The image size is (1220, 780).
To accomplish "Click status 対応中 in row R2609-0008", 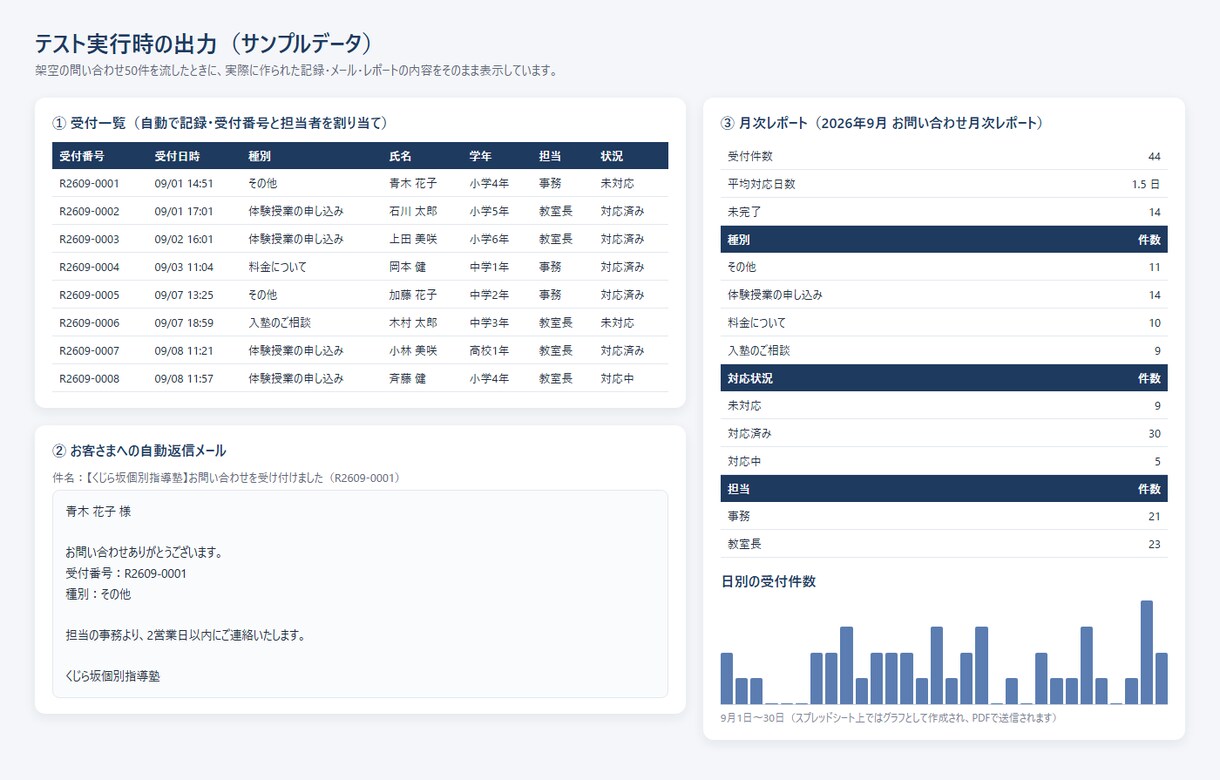I will click(x=617, y=379).
